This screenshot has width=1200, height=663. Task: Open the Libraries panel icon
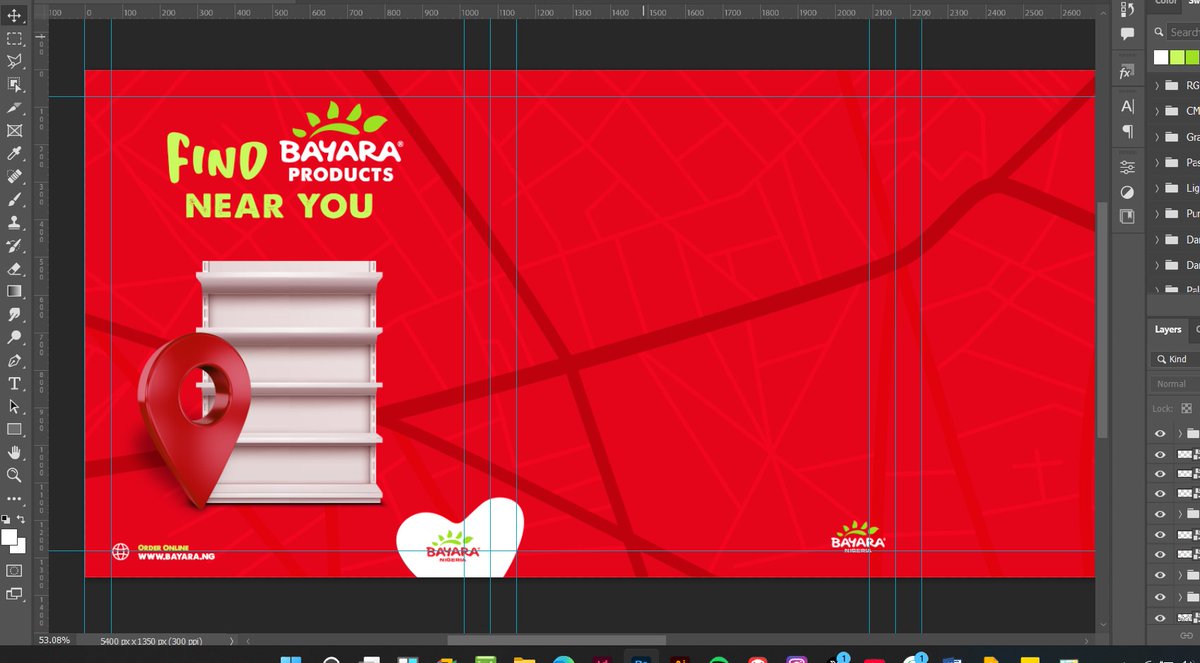tap(1127, 216)
